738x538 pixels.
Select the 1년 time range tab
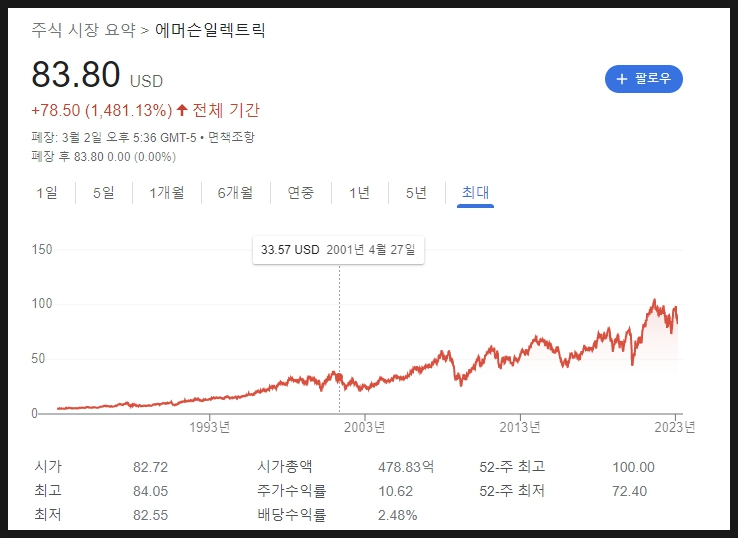(360, 193)
